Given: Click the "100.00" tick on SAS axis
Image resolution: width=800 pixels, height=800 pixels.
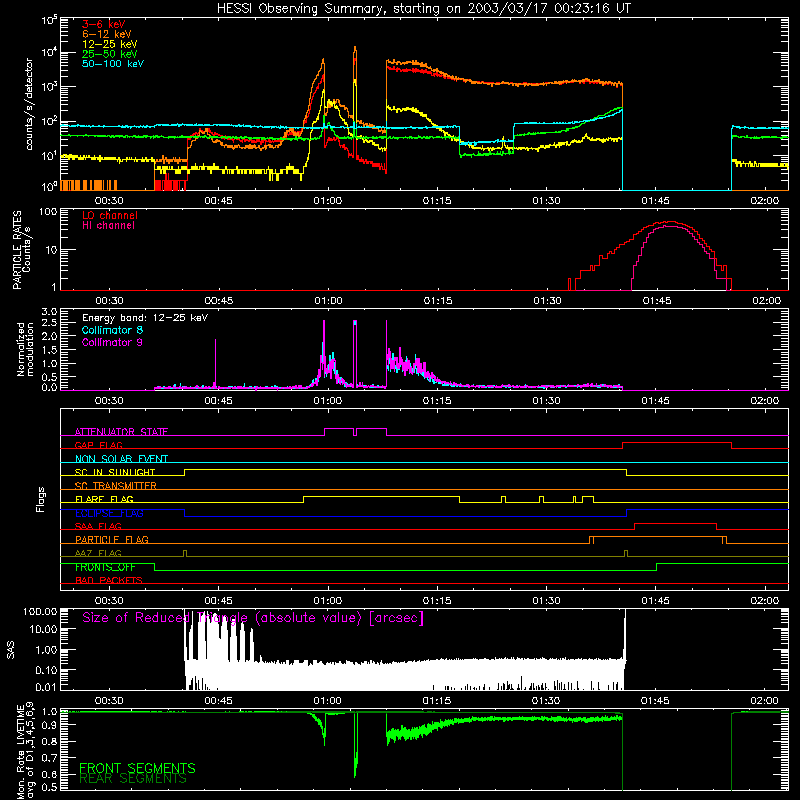Looking at the screenshot, I should point(40,611).
